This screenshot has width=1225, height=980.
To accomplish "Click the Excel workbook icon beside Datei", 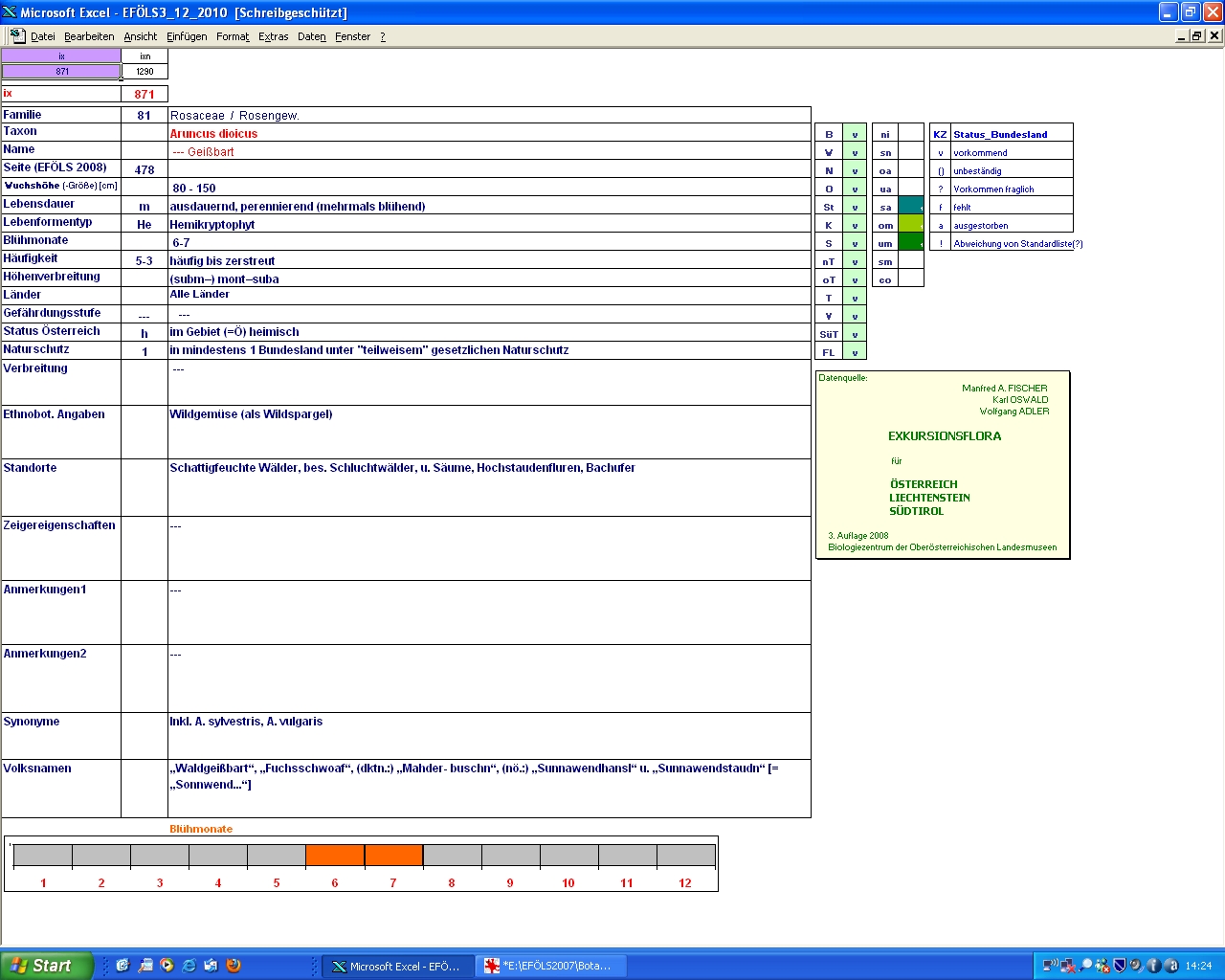I will coord(17,35).
